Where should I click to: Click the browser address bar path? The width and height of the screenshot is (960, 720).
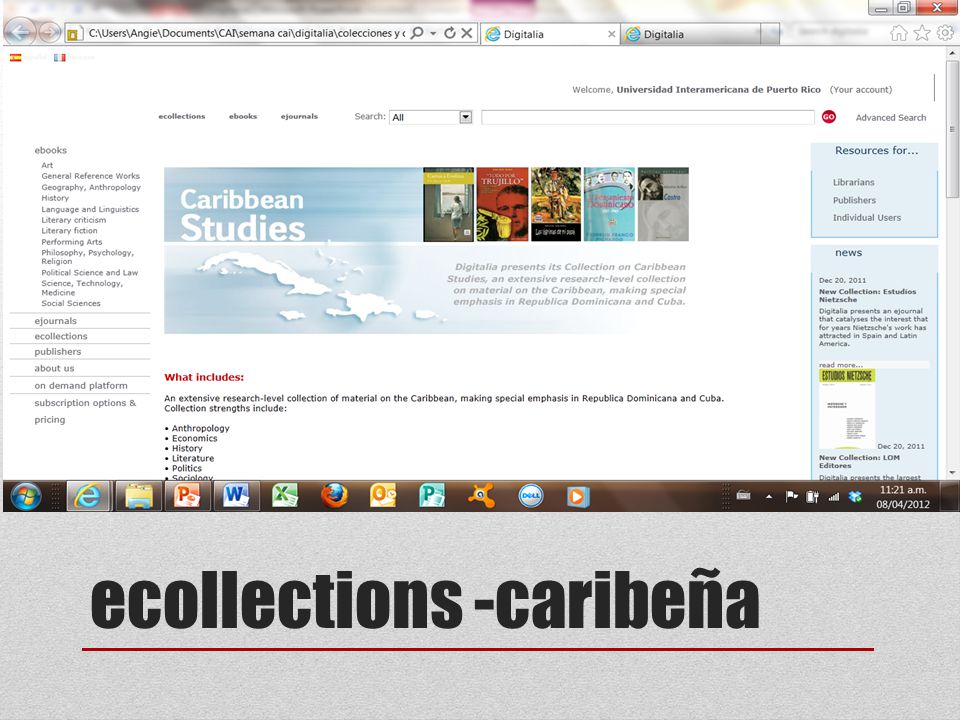247,33
